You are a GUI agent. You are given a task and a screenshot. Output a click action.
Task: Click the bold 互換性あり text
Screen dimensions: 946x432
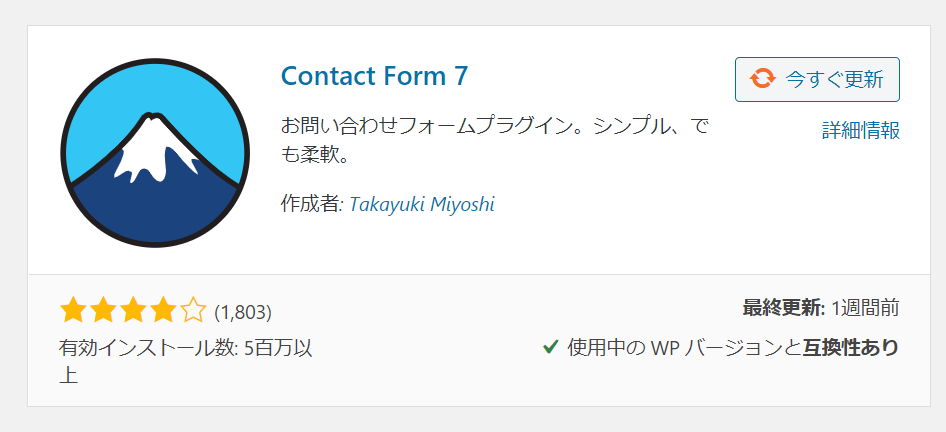851,348
